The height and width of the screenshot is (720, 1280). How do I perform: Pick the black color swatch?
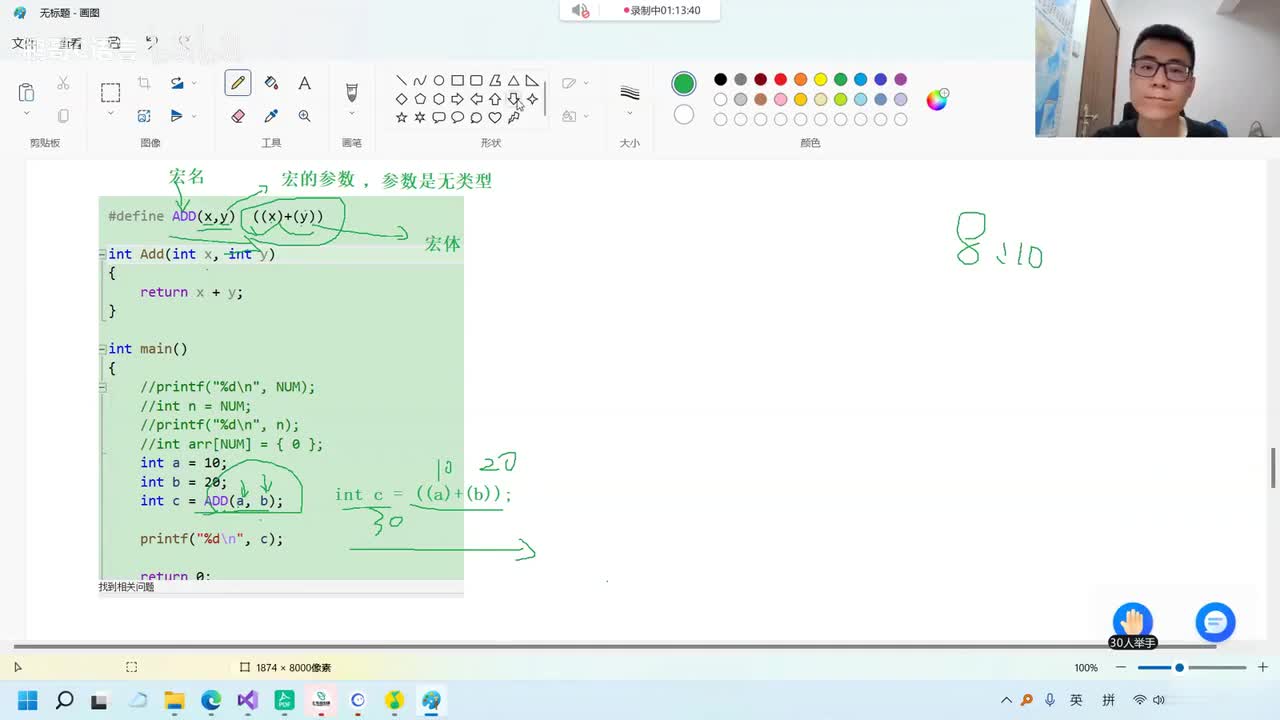[720, 80]
